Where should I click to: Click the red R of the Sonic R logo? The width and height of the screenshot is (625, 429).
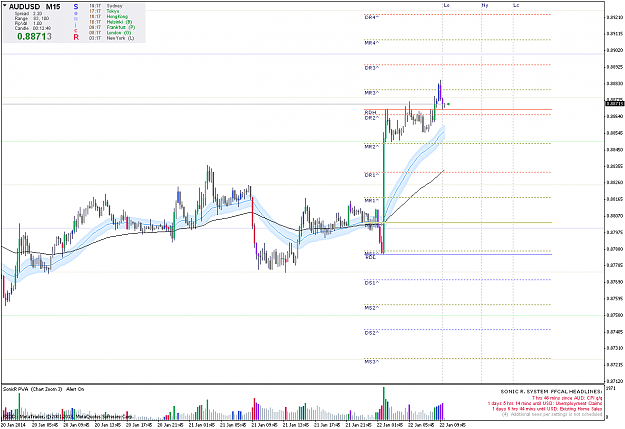[76, 37]
